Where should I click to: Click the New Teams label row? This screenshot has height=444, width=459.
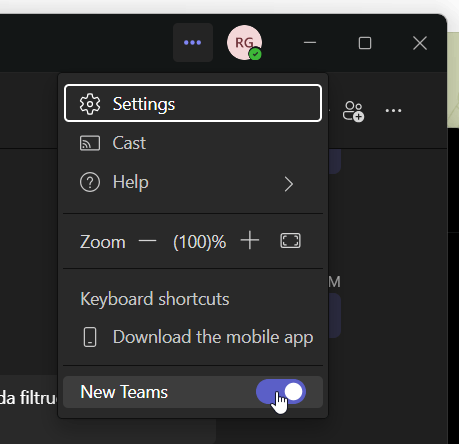point(193,392)
